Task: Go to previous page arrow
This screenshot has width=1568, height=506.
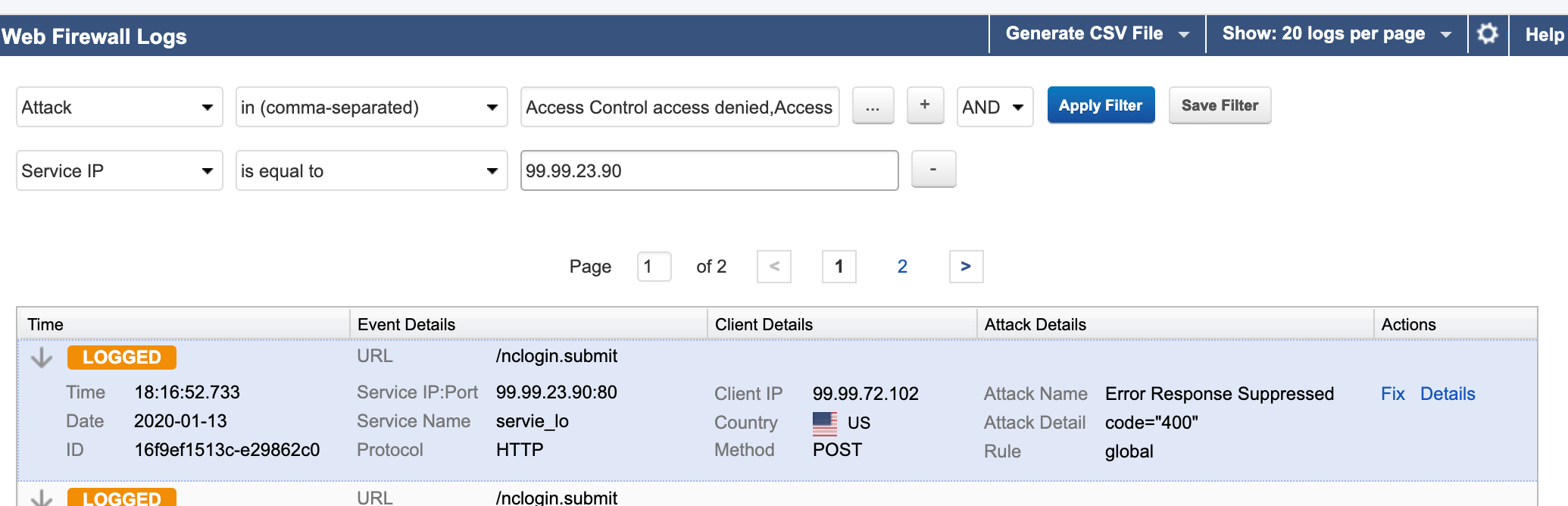Action: point(774,267)
